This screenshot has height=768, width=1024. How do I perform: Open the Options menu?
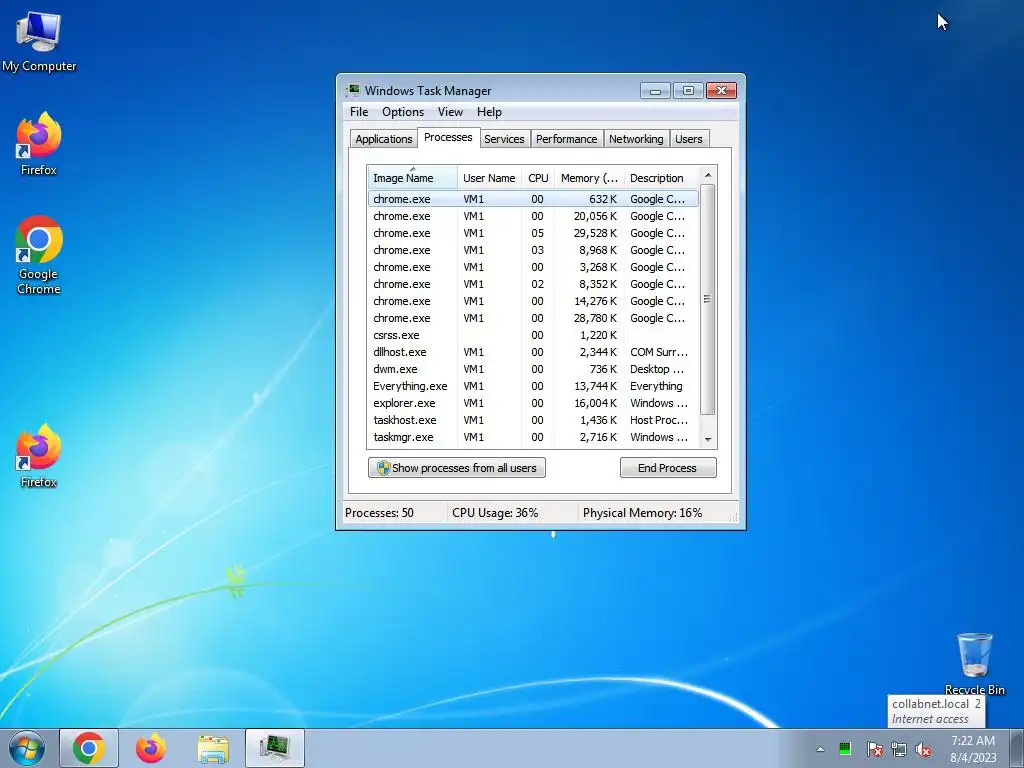coord(403,112)
